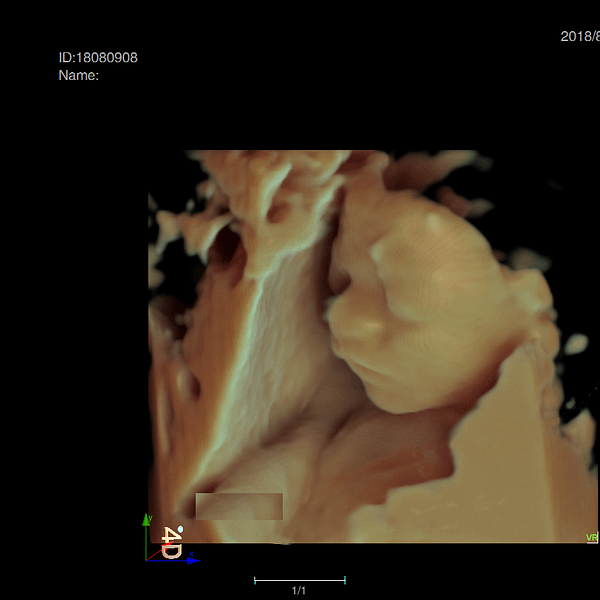Click the center of the 3D rendered ultrasound image
The image size is (600, 600).
[x=365, y=346]
